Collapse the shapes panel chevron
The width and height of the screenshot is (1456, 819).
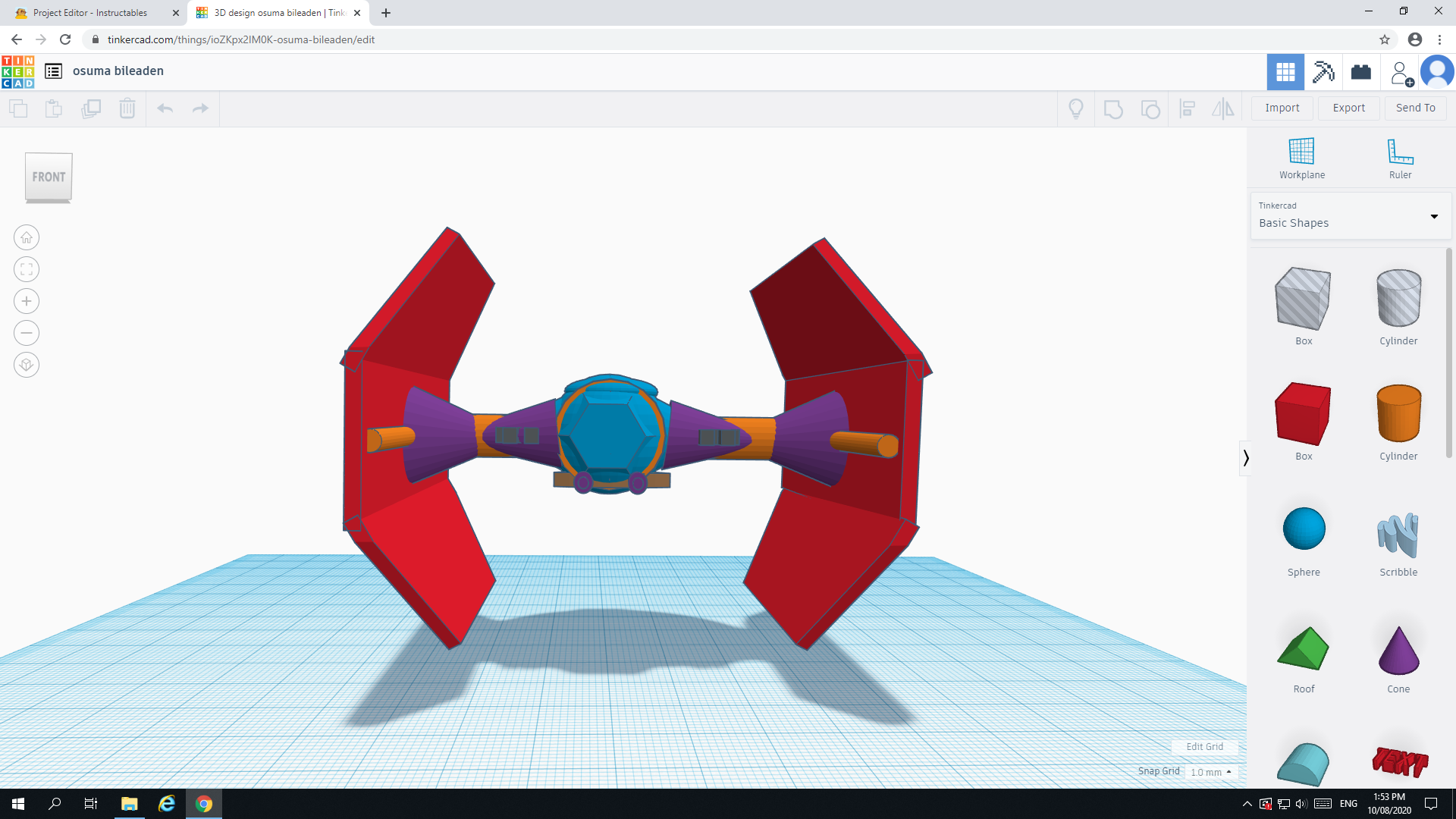point(1245,458)
